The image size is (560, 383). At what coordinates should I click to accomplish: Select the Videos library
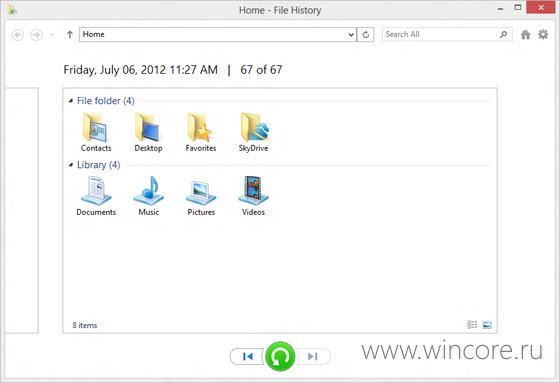(x=253, y=196)
